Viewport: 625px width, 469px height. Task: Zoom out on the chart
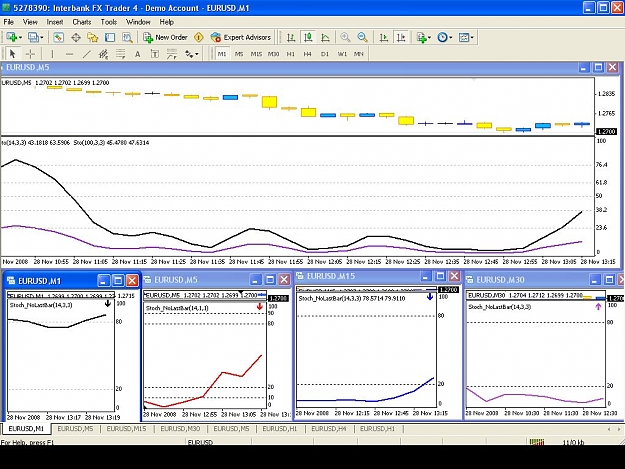click(362, 37)
